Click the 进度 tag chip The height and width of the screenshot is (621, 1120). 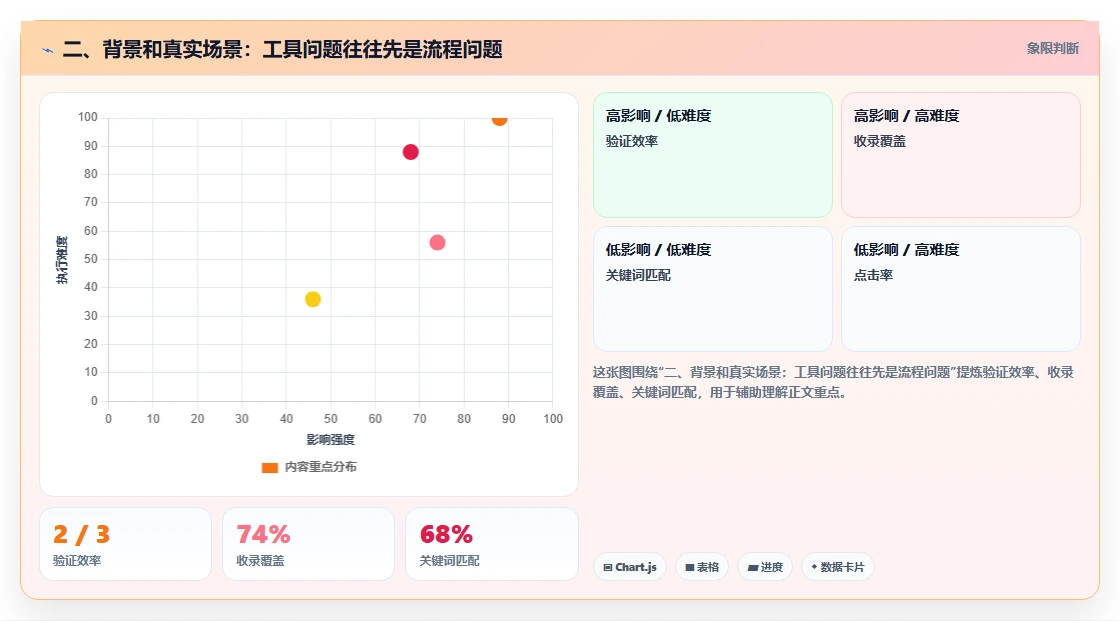765,567
